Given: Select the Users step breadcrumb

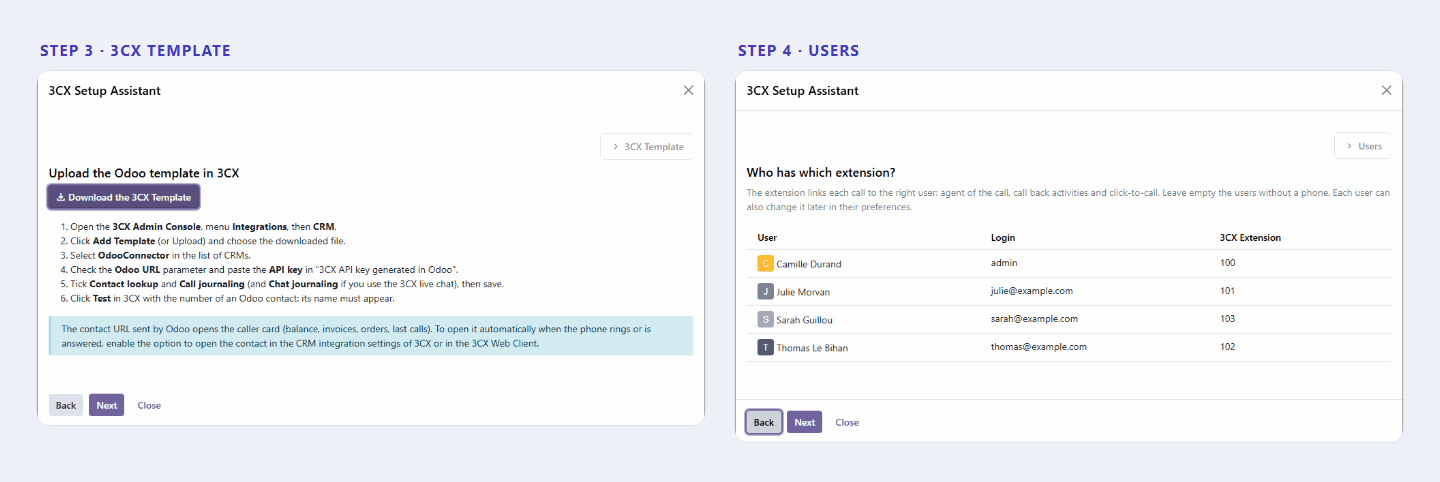Looking at the screenshot, I should pyautogui.click(x=1362, y=146).
